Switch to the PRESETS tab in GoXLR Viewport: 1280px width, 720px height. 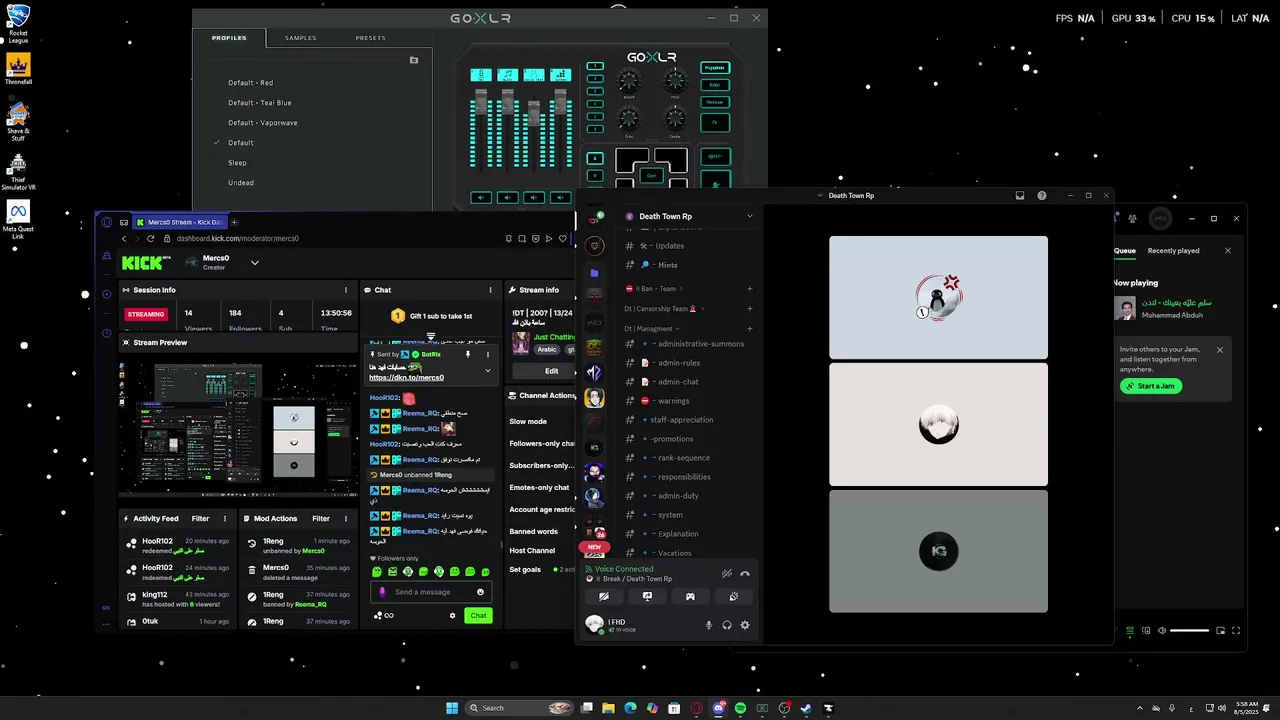point(370,38)
